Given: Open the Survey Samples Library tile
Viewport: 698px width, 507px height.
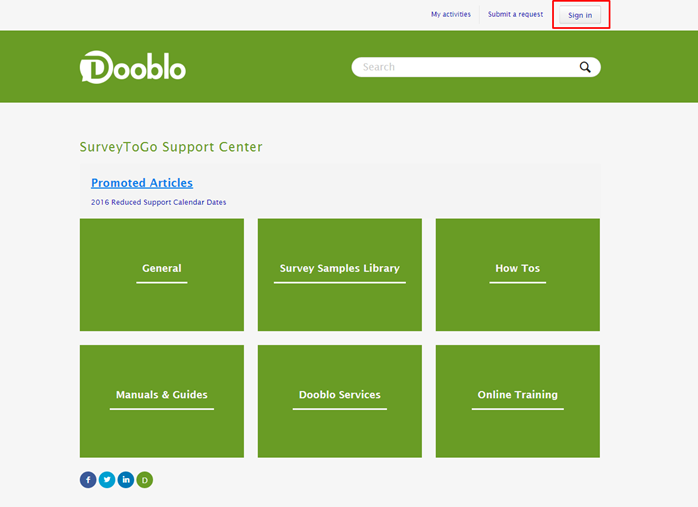Looking at the screenshot, I should 340,275.
